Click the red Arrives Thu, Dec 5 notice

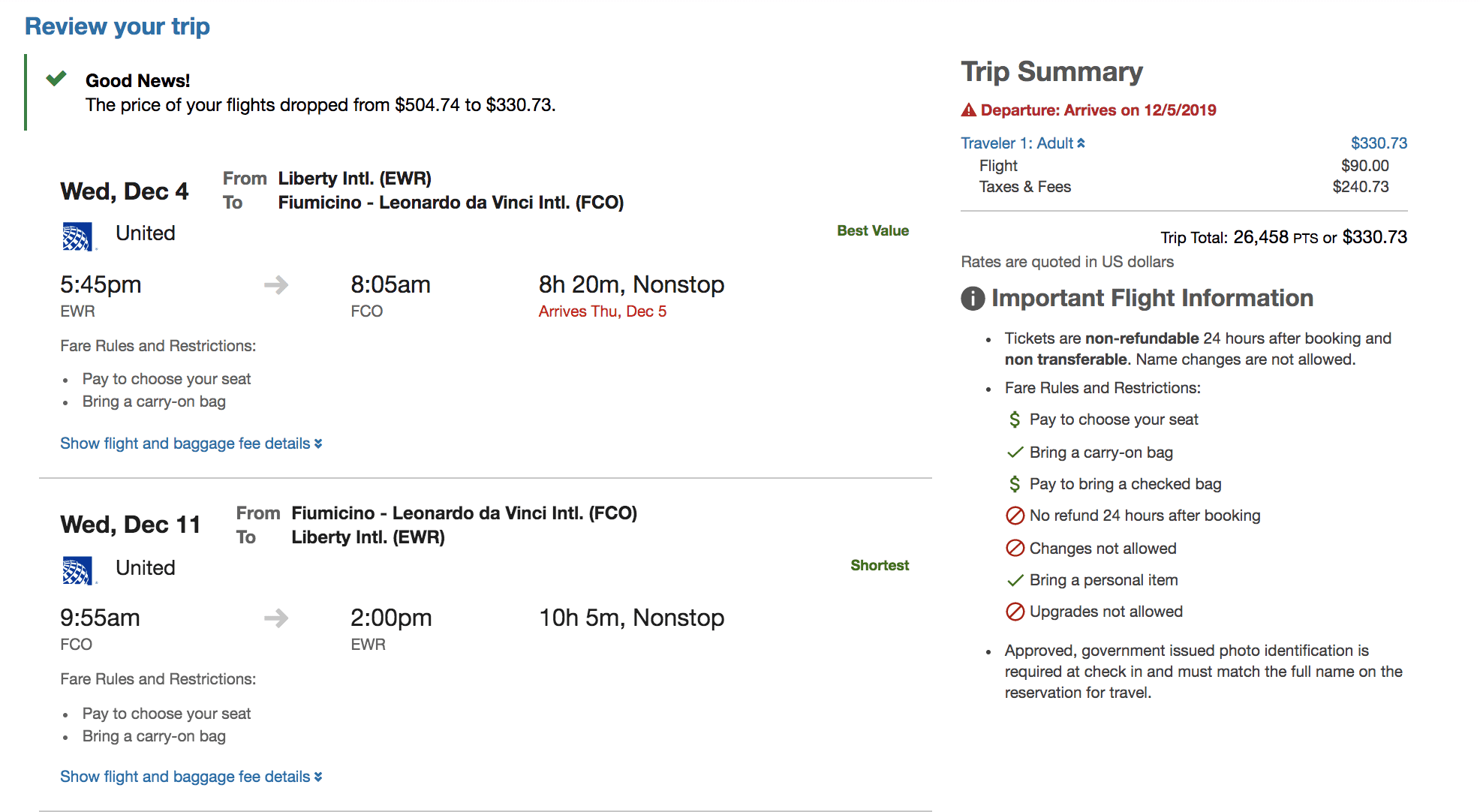pyautogui.click(x=602, y=311)
